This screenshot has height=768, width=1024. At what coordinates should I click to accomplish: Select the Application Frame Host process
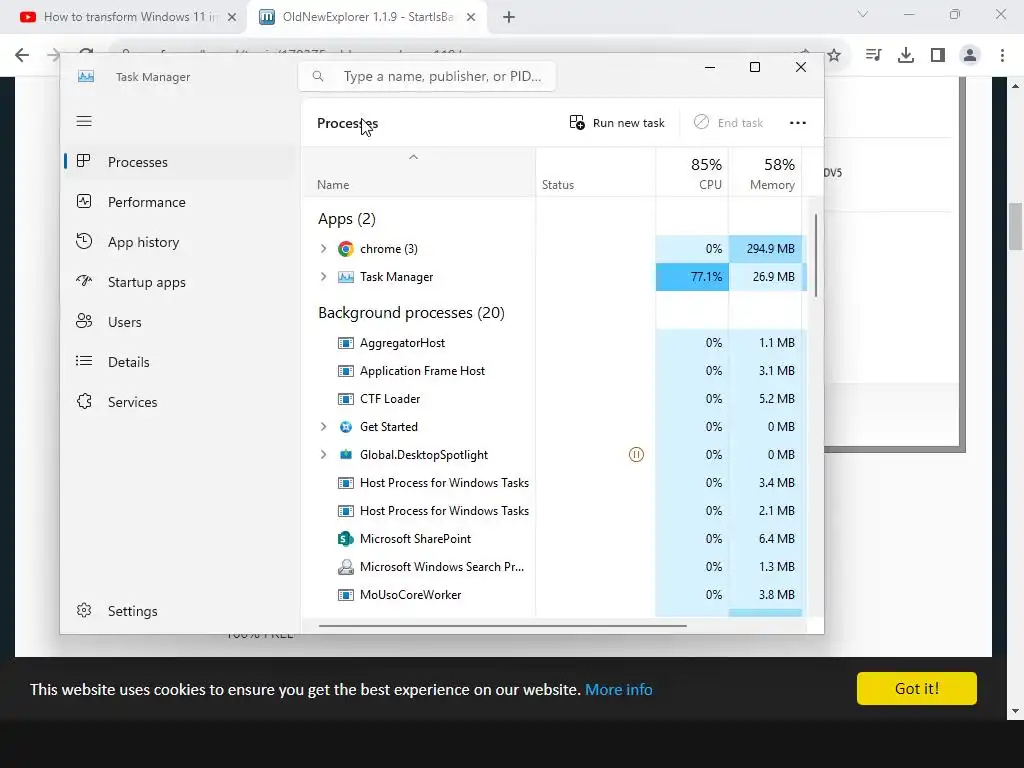[x=554, y=371]
